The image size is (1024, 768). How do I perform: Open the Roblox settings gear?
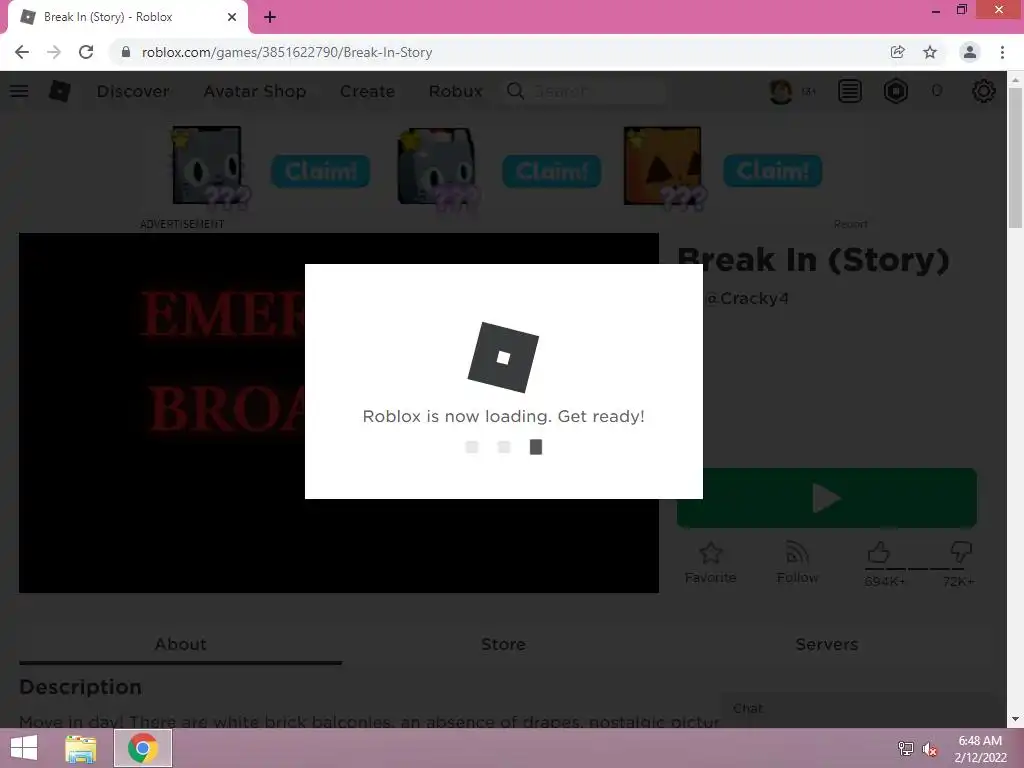pyautogui.click(x=984, y=91)
